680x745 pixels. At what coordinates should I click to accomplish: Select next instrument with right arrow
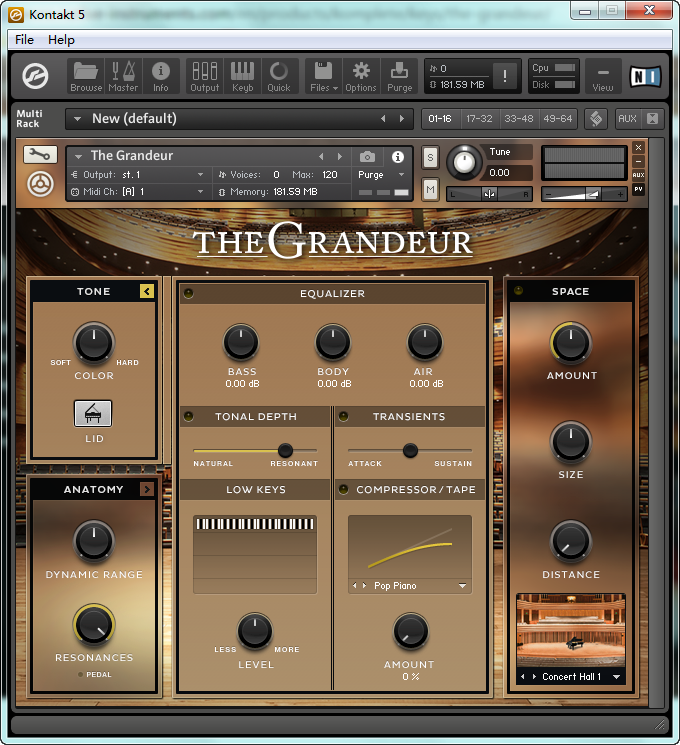[339, 156]
